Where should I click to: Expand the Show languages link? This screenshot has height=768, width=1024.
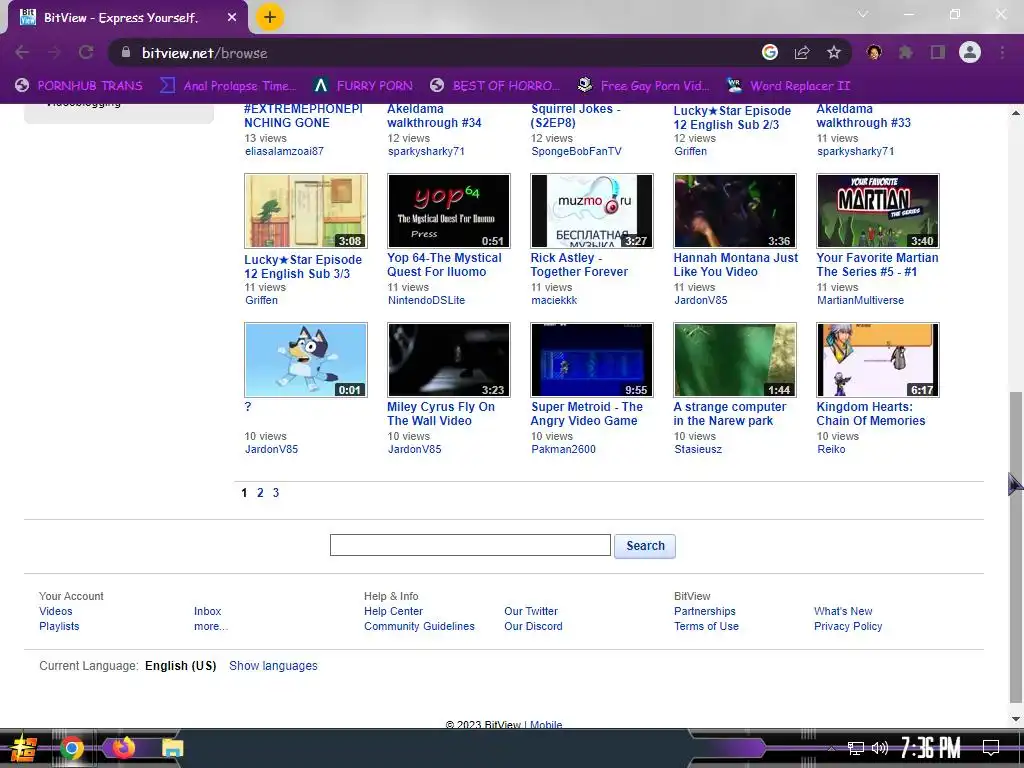pyautogui.click(x=273, y=665)
